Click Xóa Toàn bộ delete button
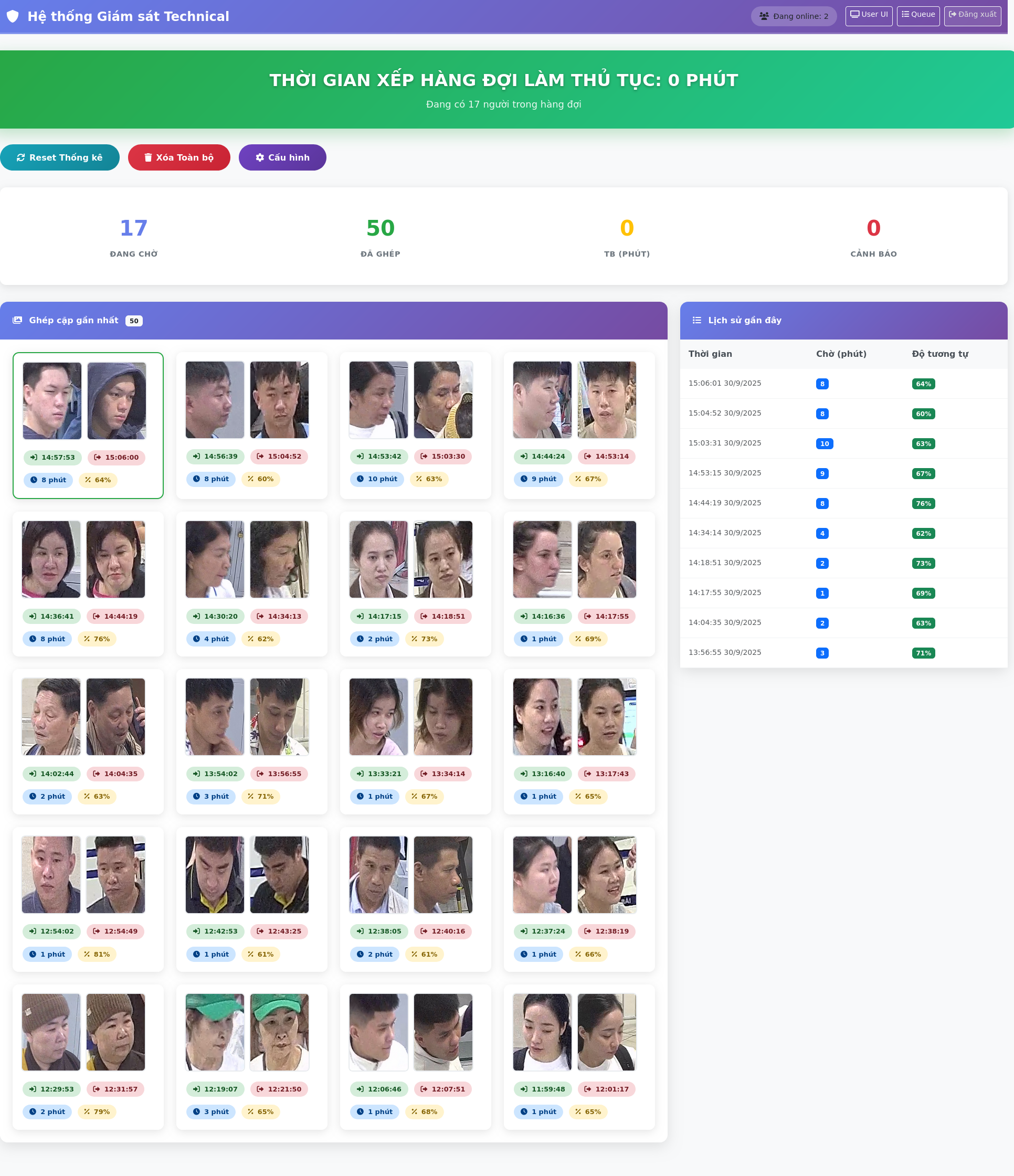This screenshot has height=1176, width=1014. [179, 157]
